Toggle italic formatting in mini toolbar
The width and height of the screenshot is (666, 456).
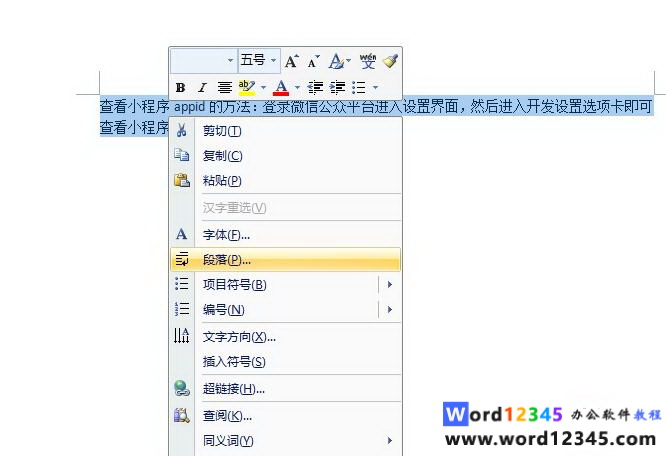click(x=202, y=88)
